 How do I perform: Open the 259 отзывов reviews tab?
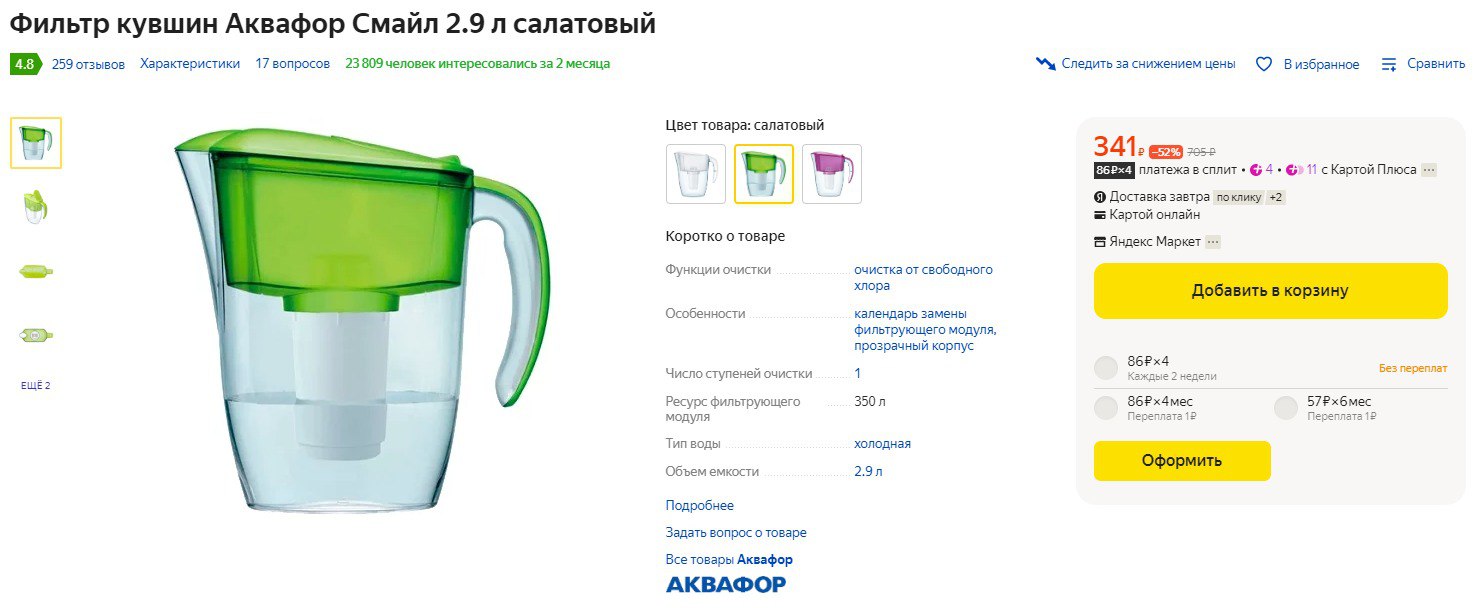pyautogui.click(x=88, y=64)
